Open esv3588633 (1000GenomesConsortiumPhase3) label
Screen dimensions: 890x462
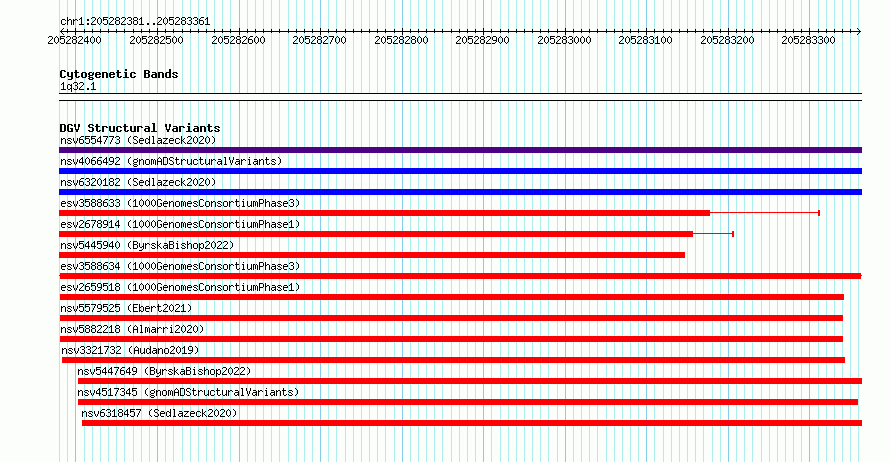click(x=180, y=203)
